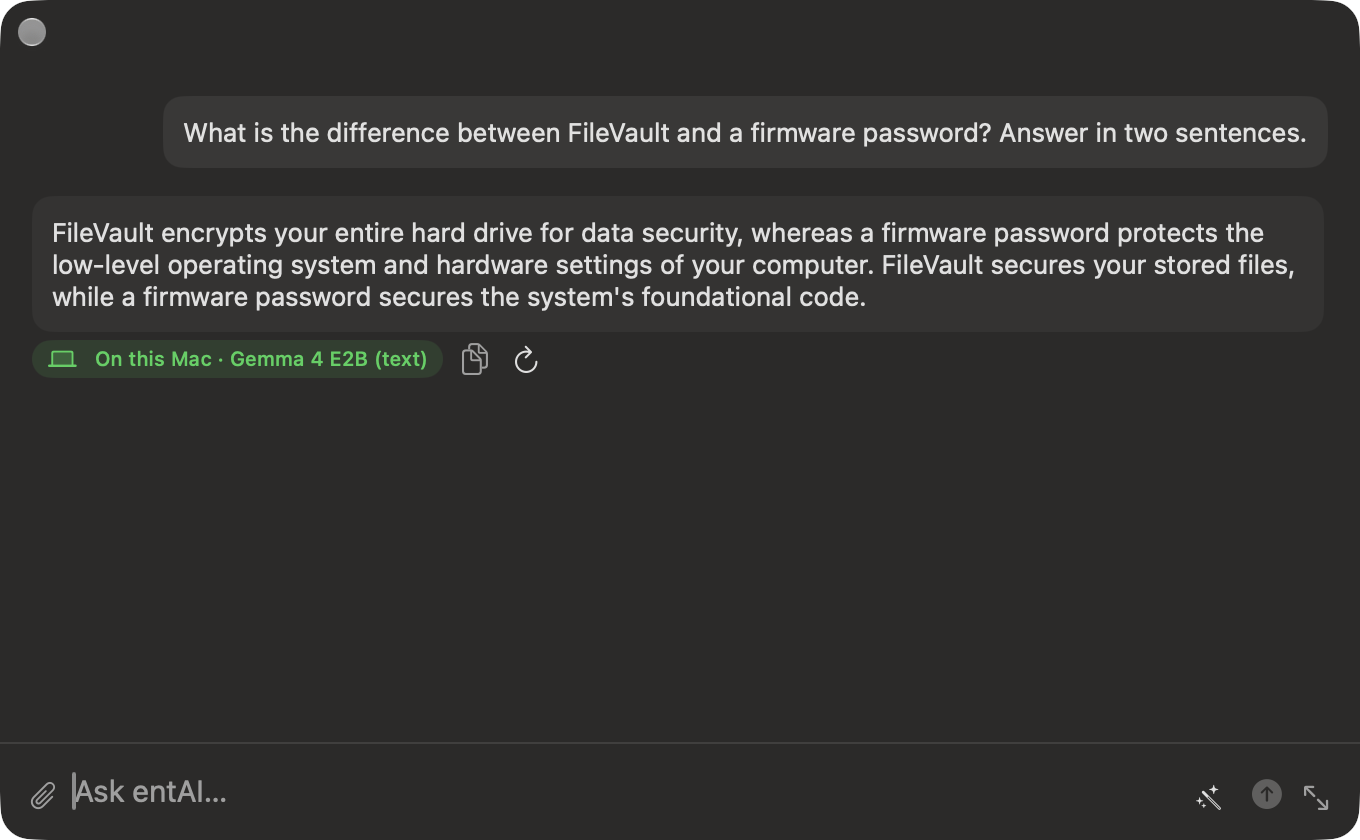
Task: Send the message with the up-arrow button
Action: coord(1266,795)
